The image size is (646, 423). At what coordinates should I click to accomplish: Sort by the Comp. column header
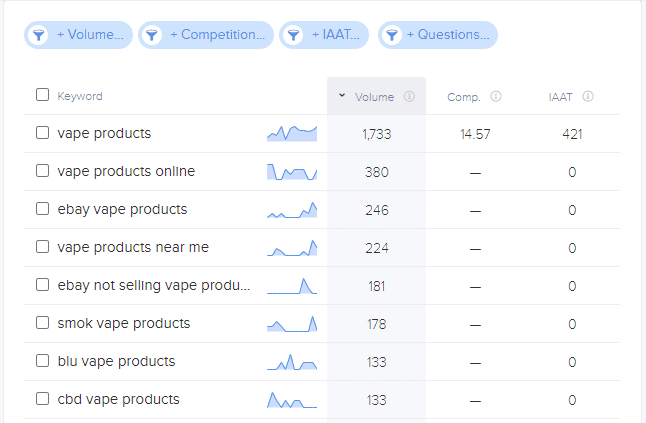click(x=464, y=97)
